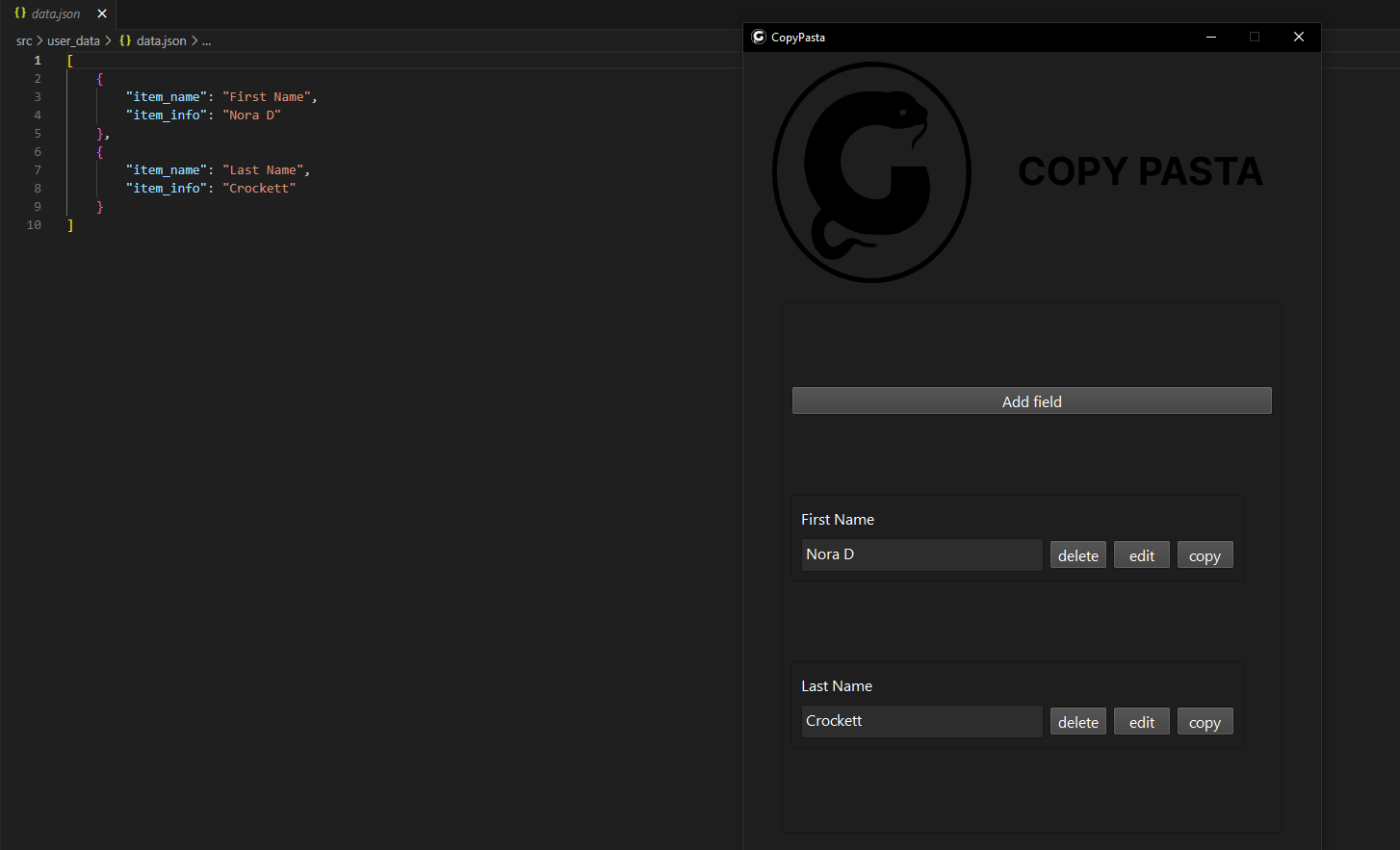1400x850 pixels.
Task: Click the opening bracket on line 1
Action: (x=70, y=60)
